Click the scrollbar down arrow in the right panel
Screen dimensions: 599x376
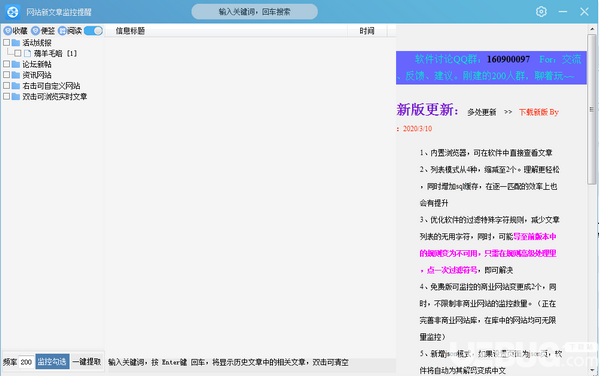pos(592,370)
